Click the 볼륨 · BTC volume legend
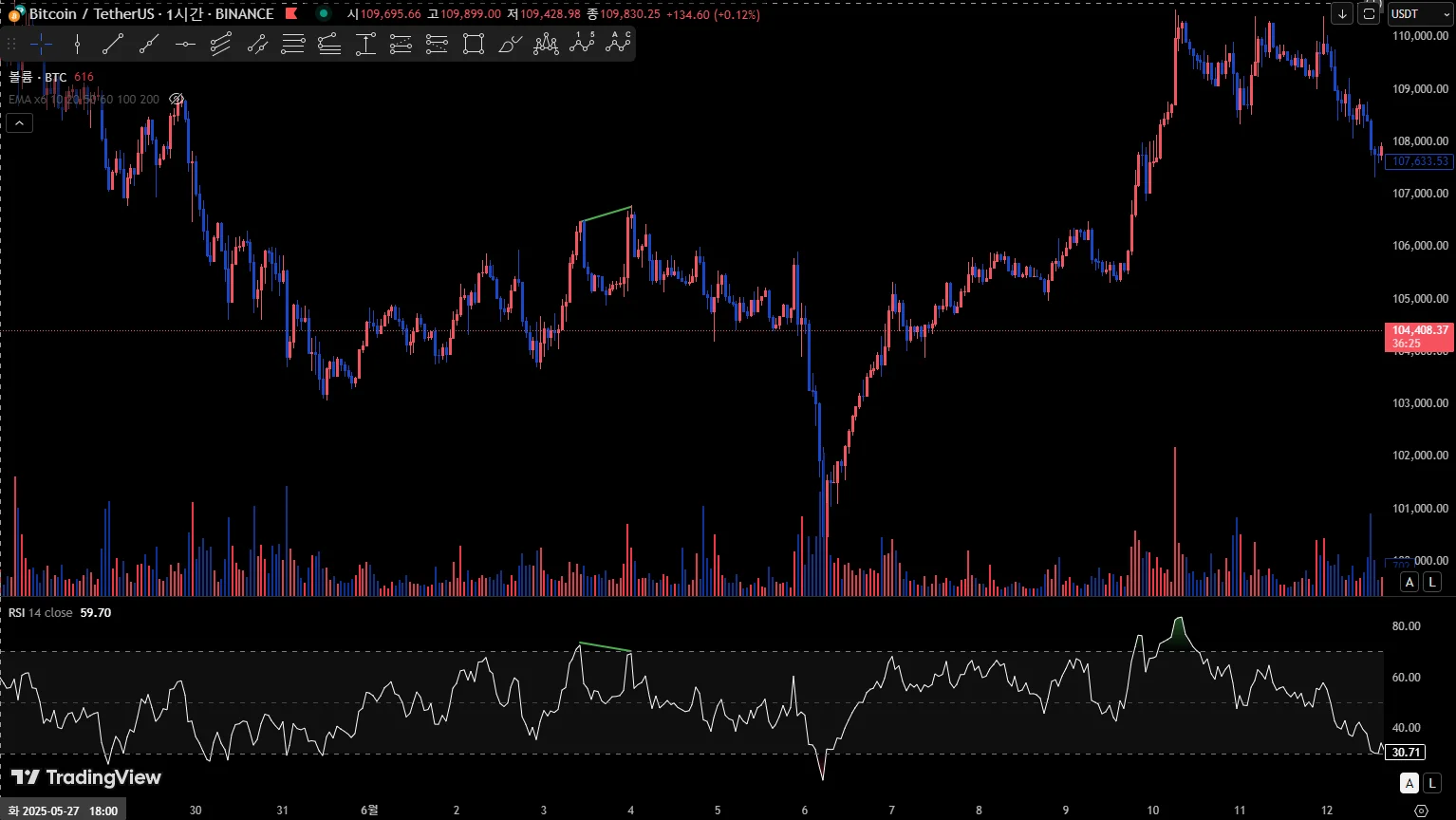 click(38, 77)
